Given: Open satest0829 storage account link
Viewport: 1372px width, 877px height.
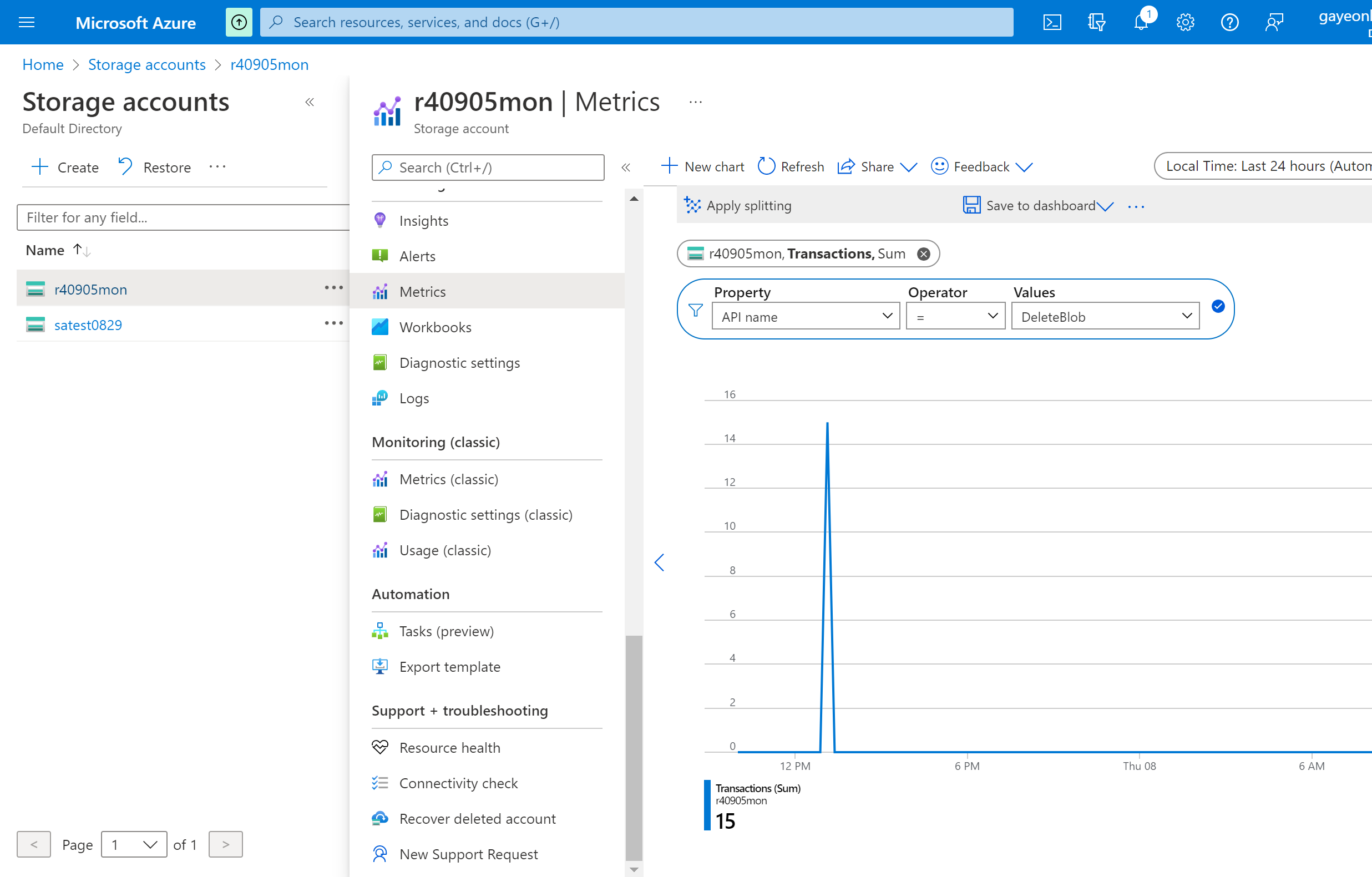Looking at the screenshot, I should pos(88,325).
